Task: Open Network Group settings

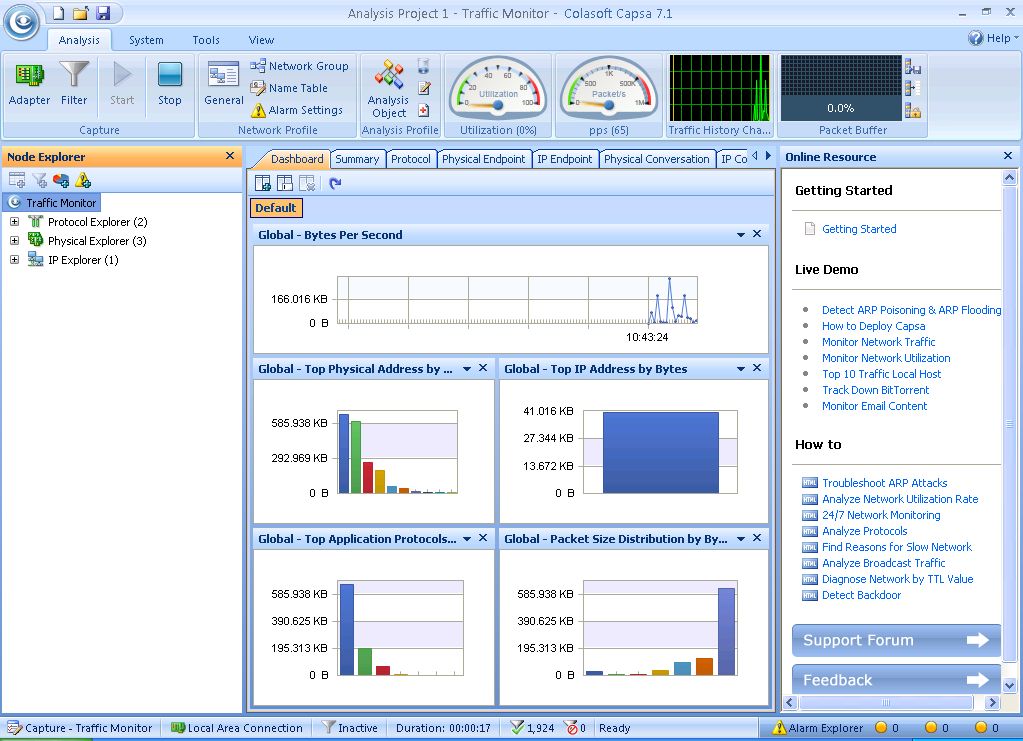Action: [x=299, y=66]
